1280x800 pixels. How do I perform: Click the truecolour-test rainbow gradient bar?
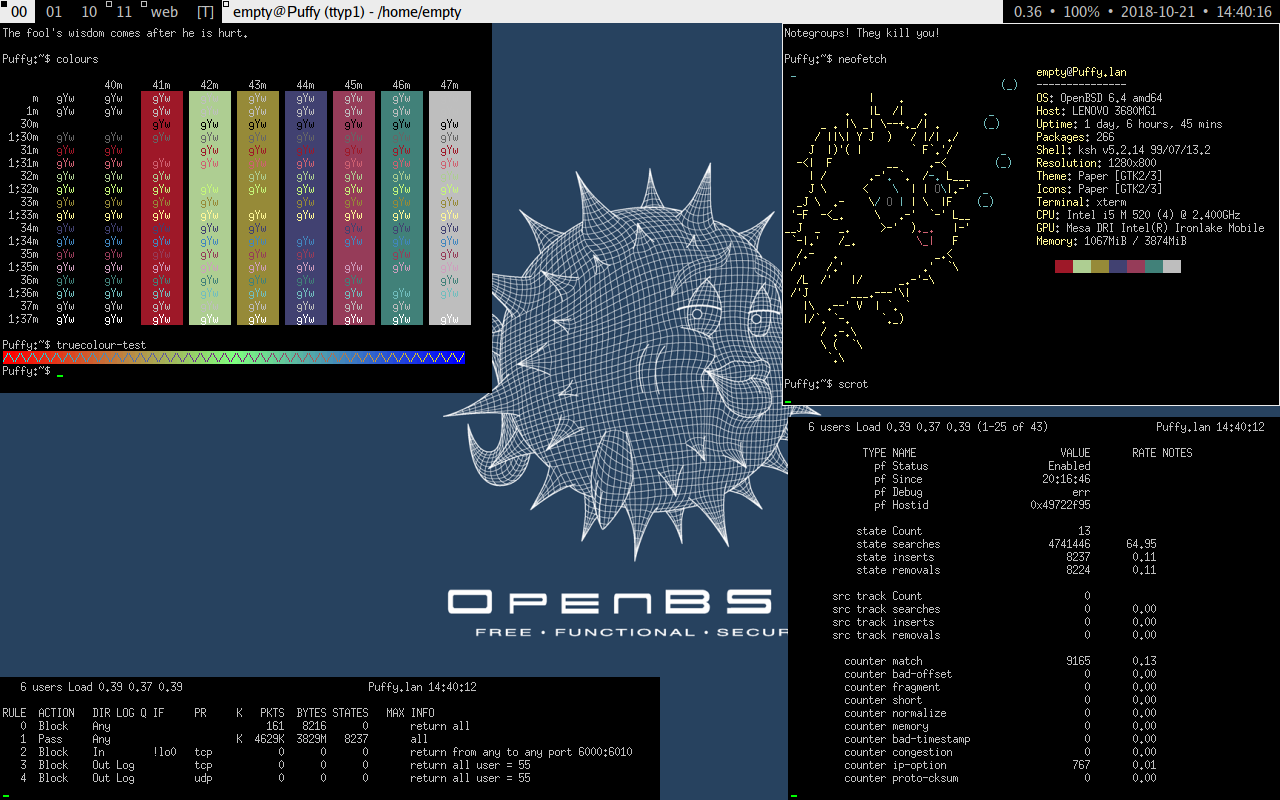coord(234,357)
